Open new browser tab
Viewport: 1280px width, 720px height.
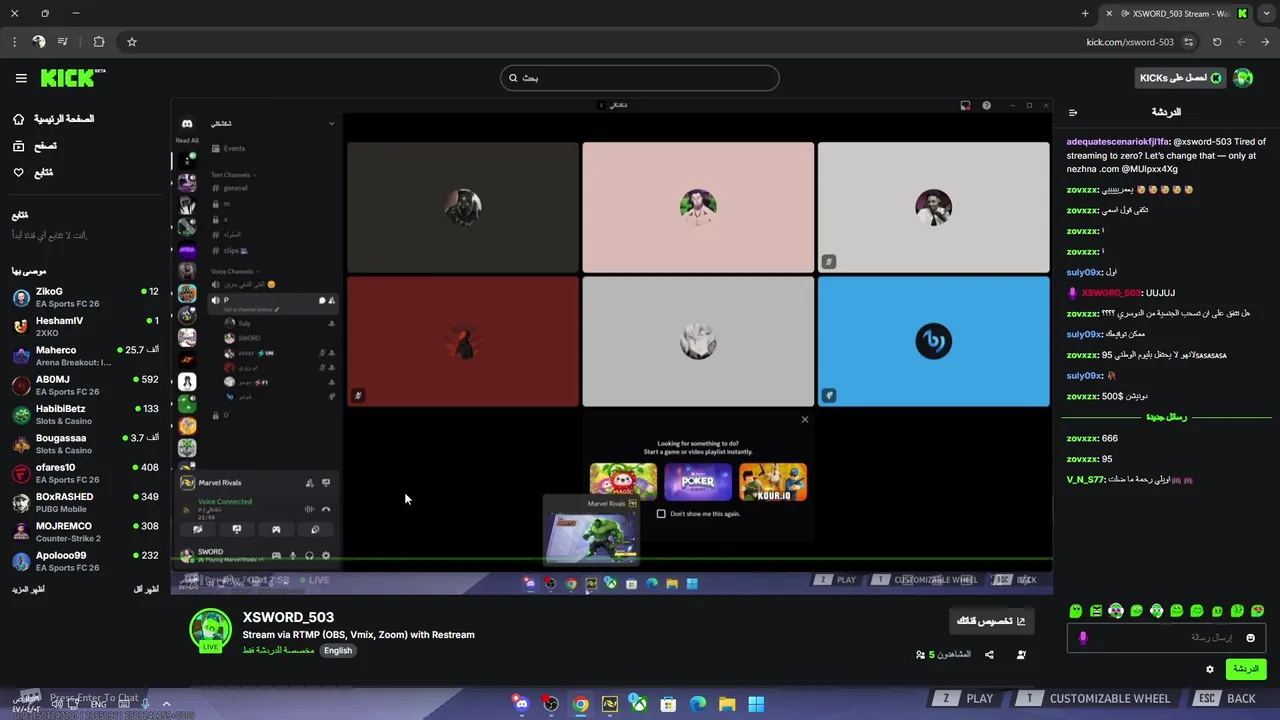(x=1085, y=14)
